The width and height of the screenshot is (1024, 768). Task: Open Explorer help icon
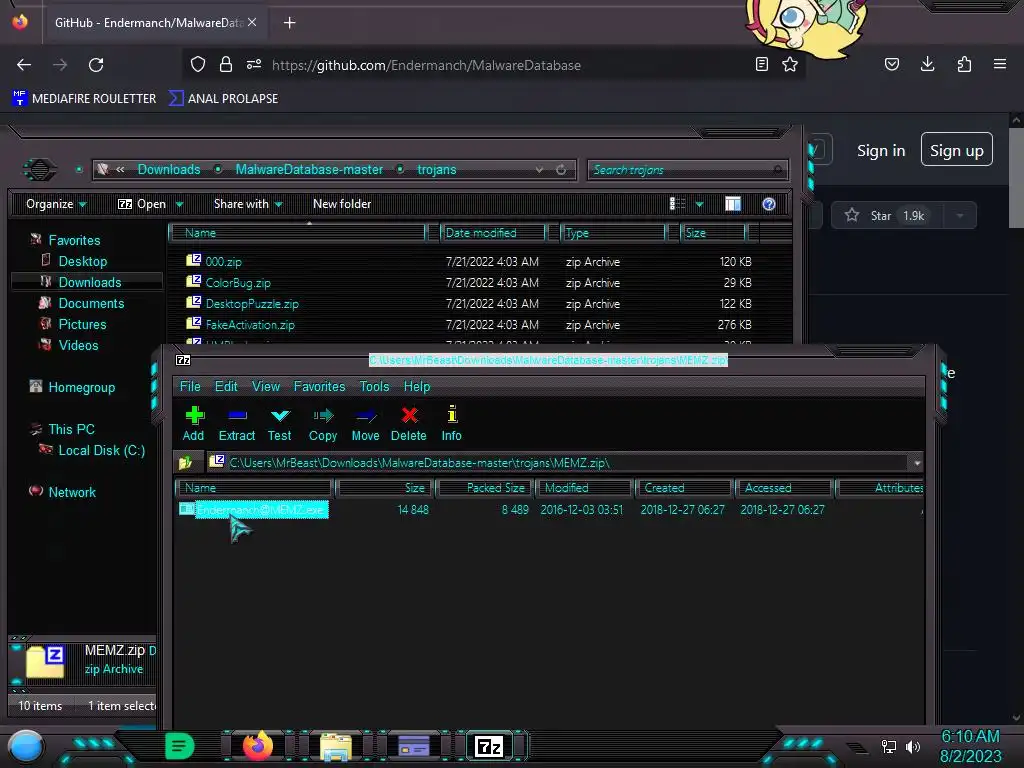[x=769, y=204]
